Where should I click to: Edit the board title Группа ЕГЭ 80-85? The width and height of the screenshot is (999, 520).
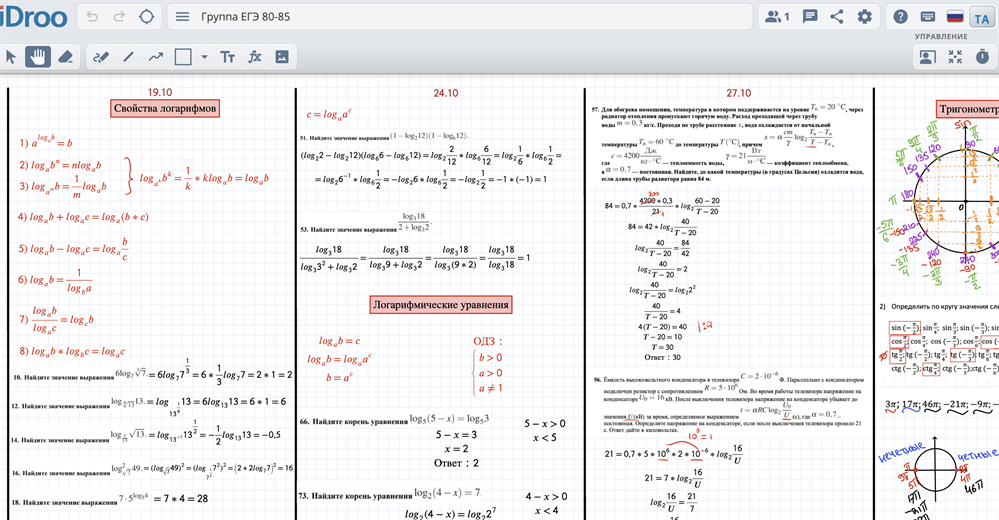coord(245,17)
